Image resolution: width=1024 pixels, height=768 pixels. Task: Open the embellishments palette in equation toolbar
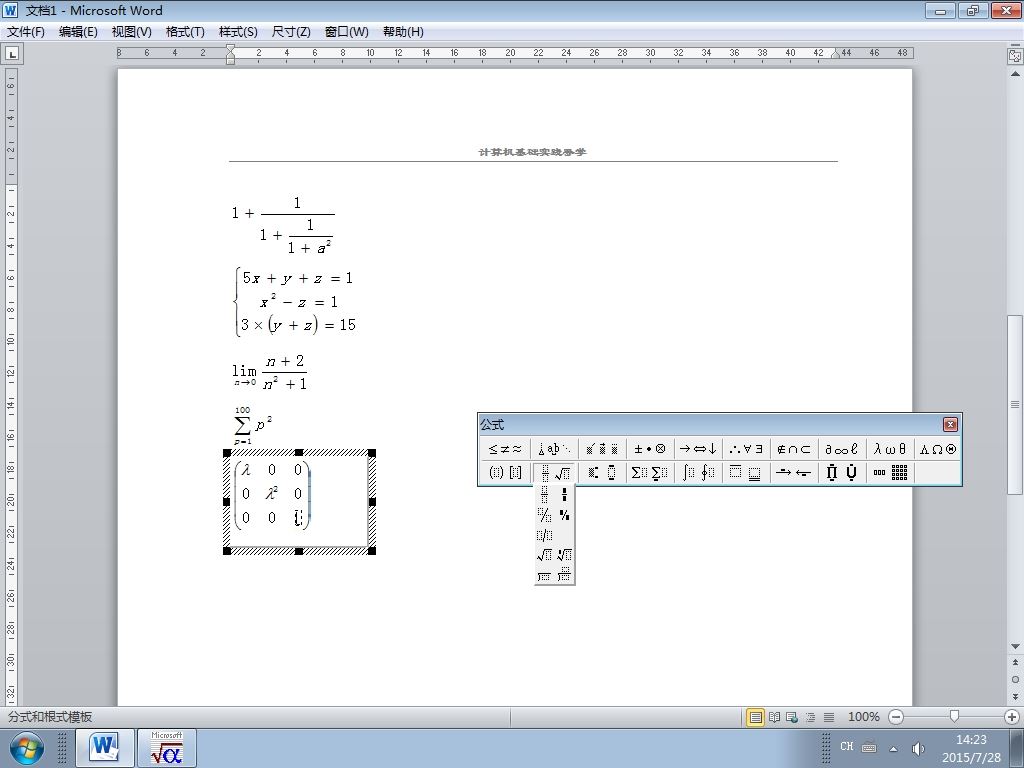(602, 449)
